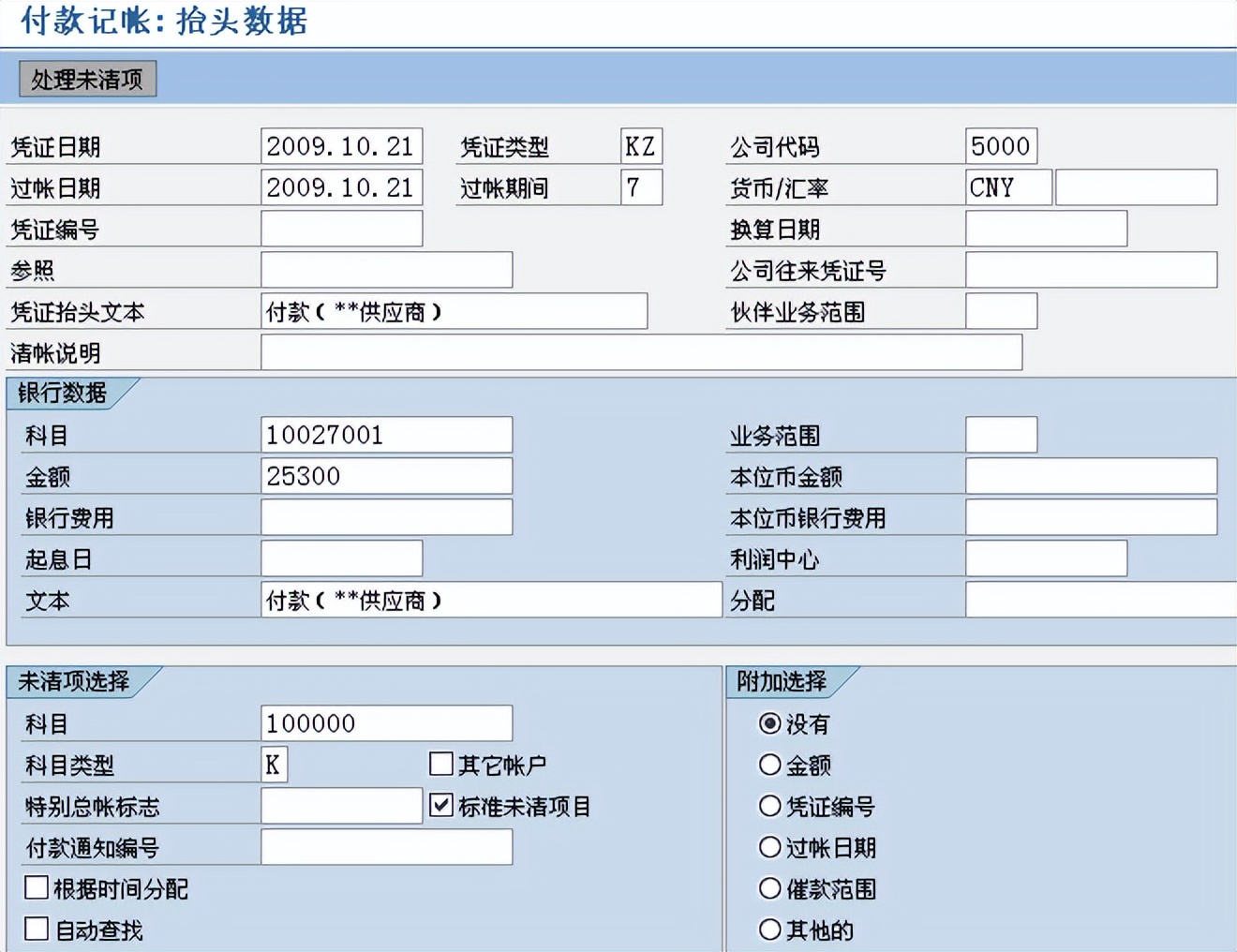Choose 过帐日期 in 附加选择 section

[769, 847]
